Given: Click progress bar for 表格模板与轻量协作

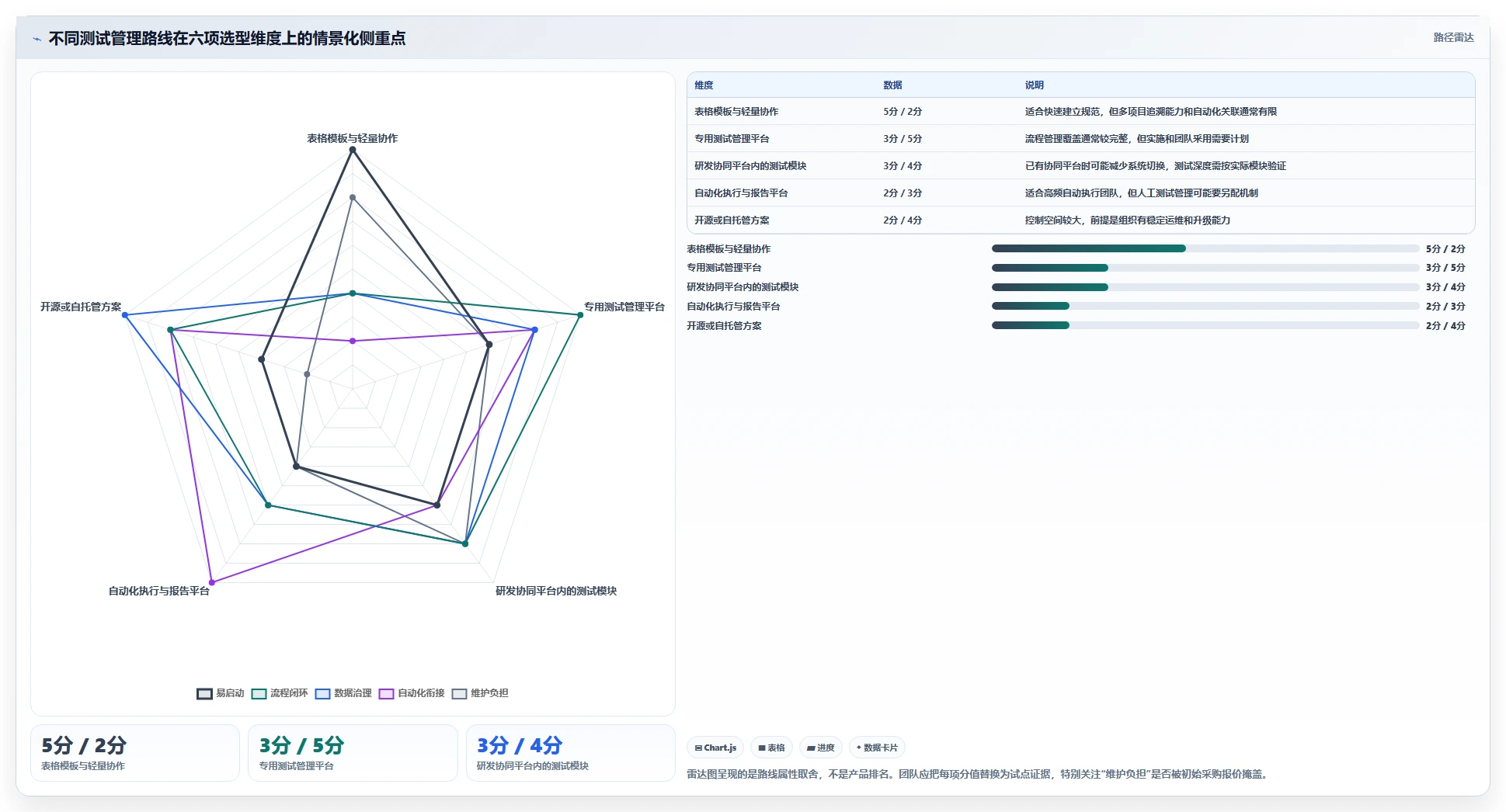Looking at the screenshot, I should click(x=1205, y=248).
